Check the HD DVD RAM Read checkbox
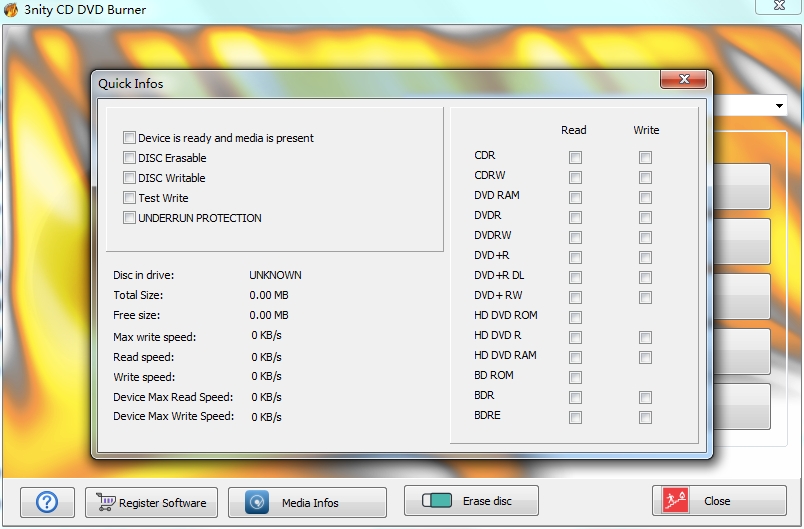The height and width of the screenshot is (529, 804). tap(575, 357)
